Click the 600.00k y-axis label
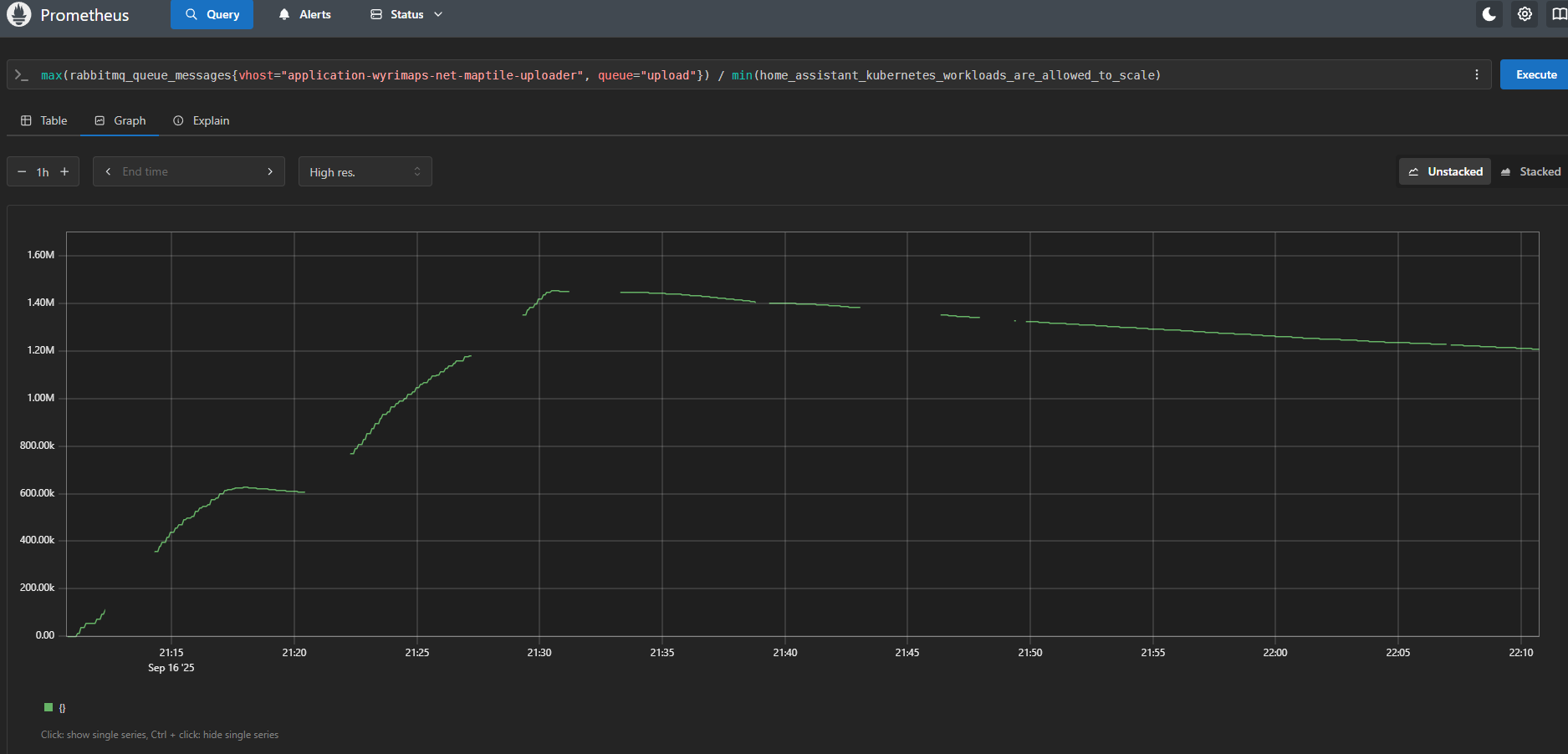 (38, 493)
